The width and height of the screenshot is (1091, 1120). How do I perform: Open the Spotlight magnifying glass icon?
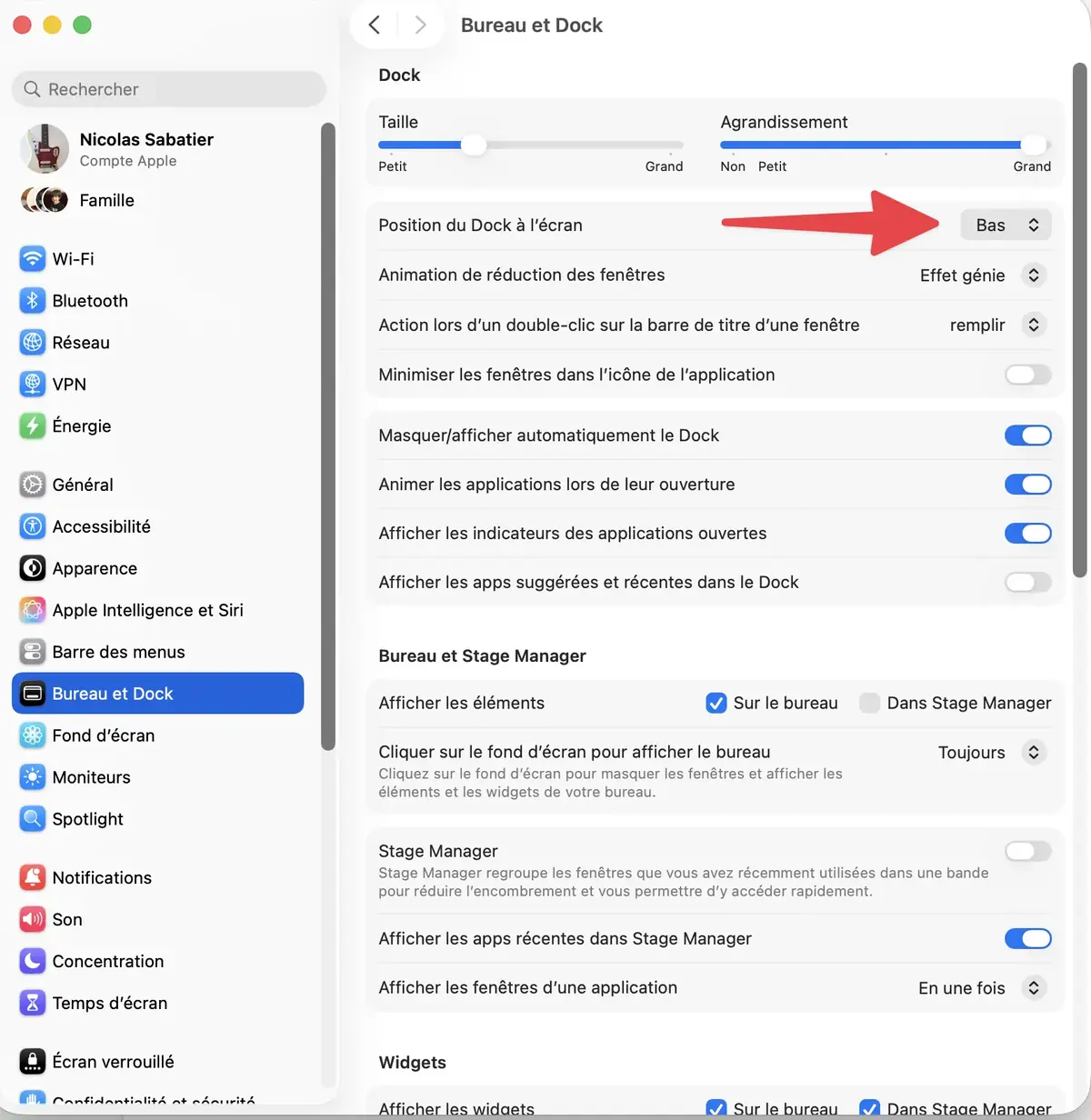click(32, 819)
